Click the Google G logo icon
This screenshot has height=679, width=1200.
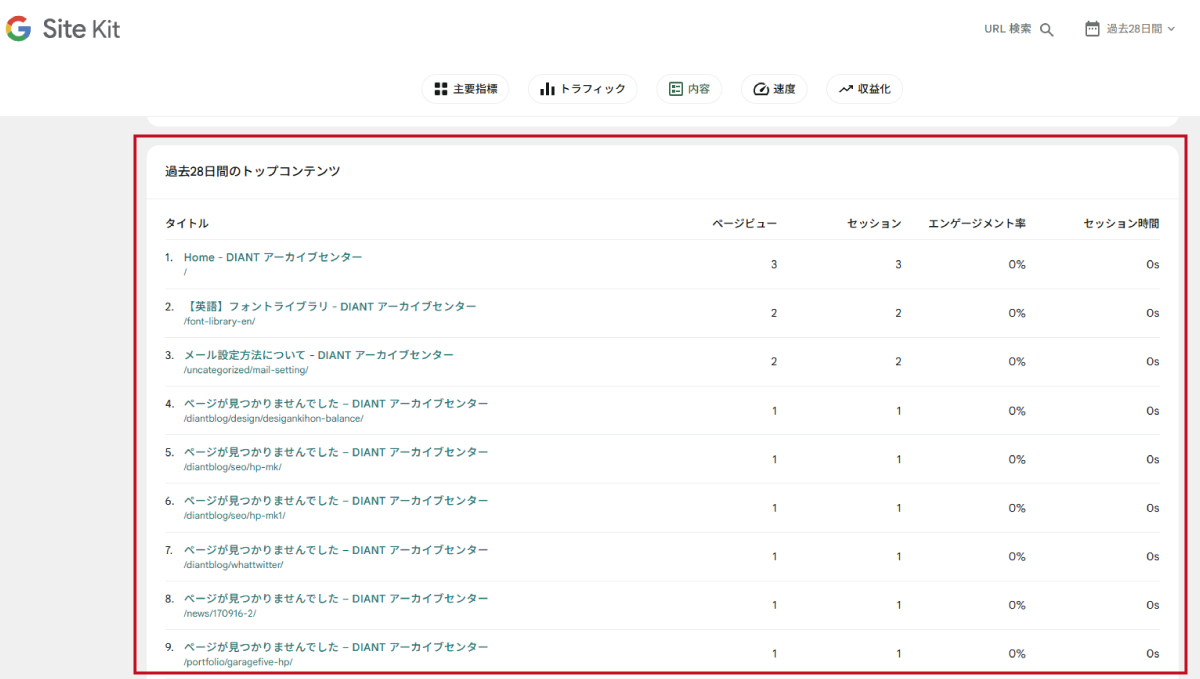(x=18, y=29)
